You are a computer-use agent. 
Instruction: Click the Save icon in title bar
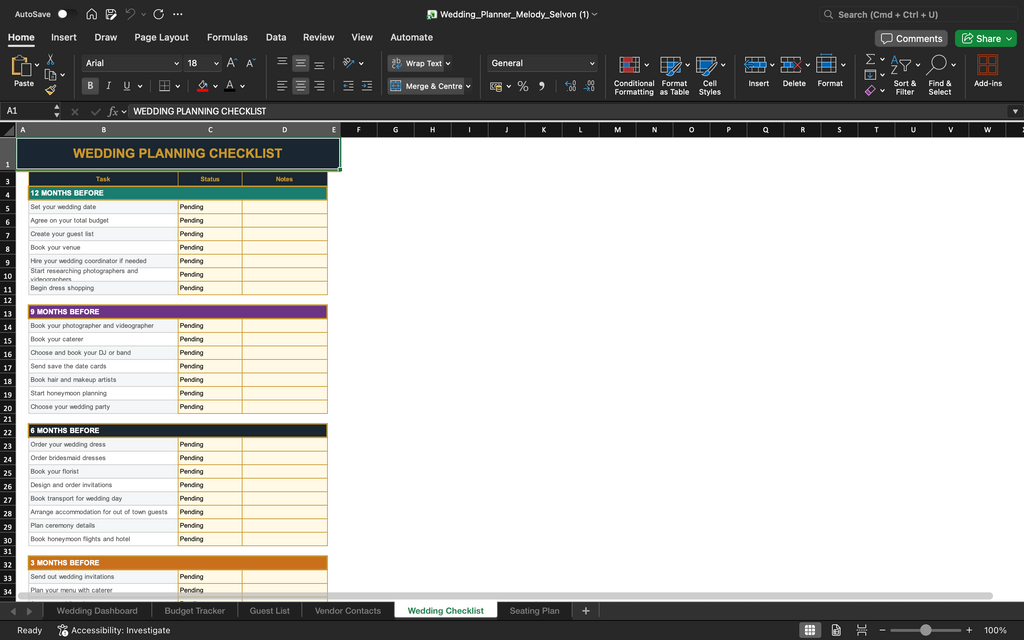111,14
